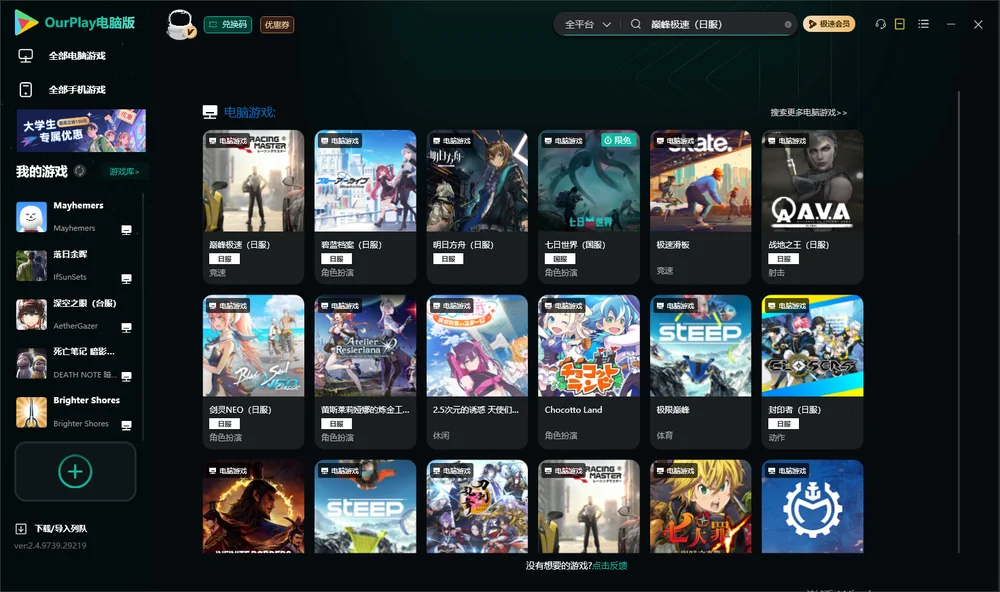Open 下载/导入列队 queue
The width and height of the screenshot is (1000, 592).
click(61, 529)
